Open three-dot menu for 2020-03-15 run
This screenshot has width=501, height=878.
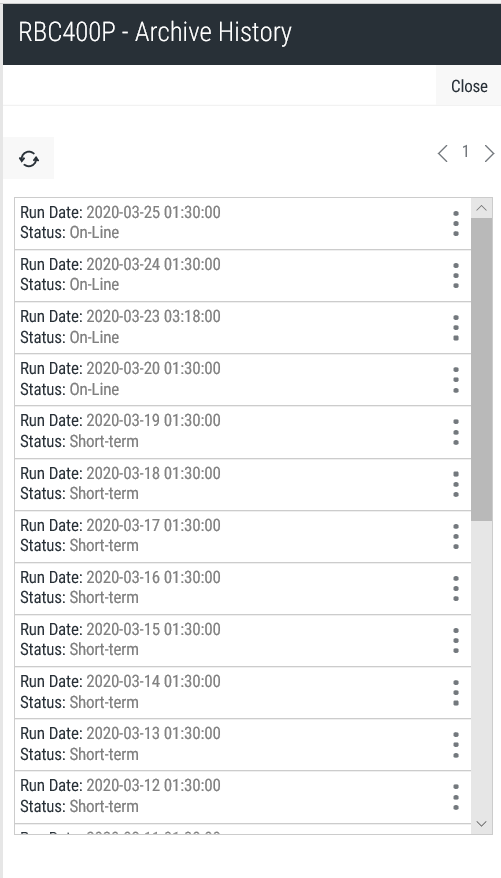456,641
